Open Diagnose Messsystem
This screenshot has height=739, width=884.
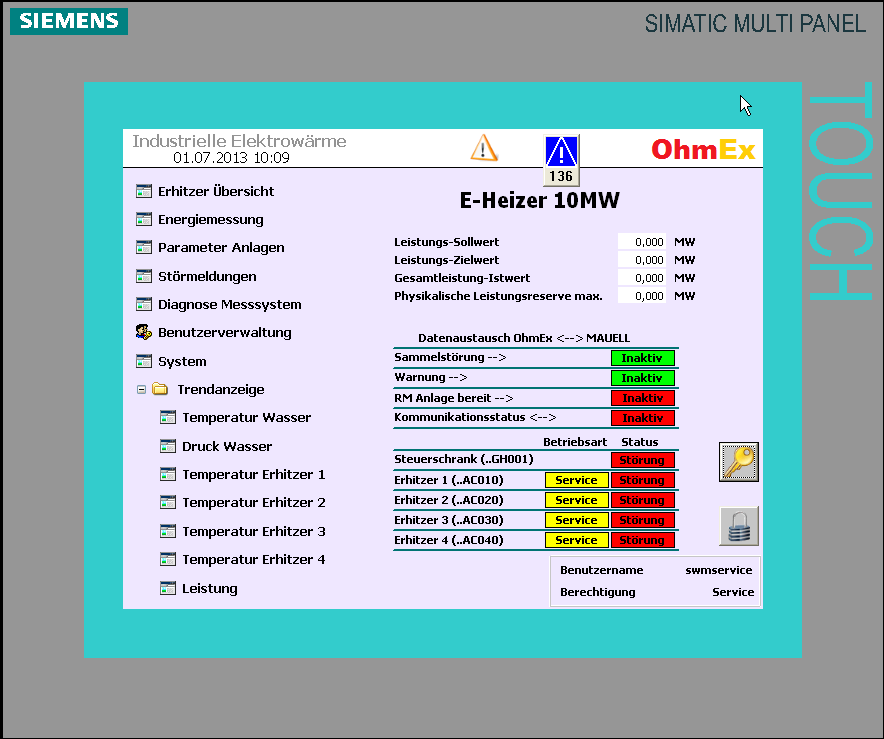click(229, 305)
